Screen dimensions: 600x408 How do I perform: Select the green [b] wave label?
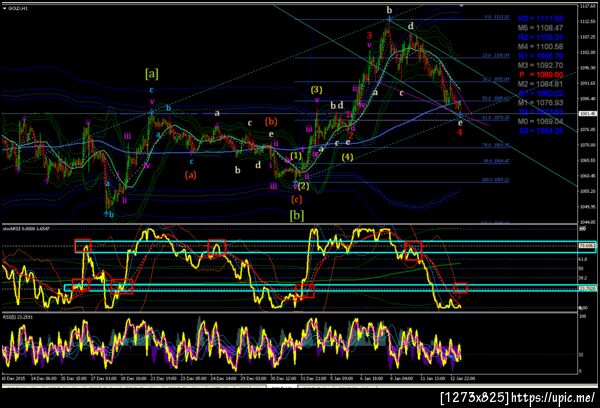297,215
